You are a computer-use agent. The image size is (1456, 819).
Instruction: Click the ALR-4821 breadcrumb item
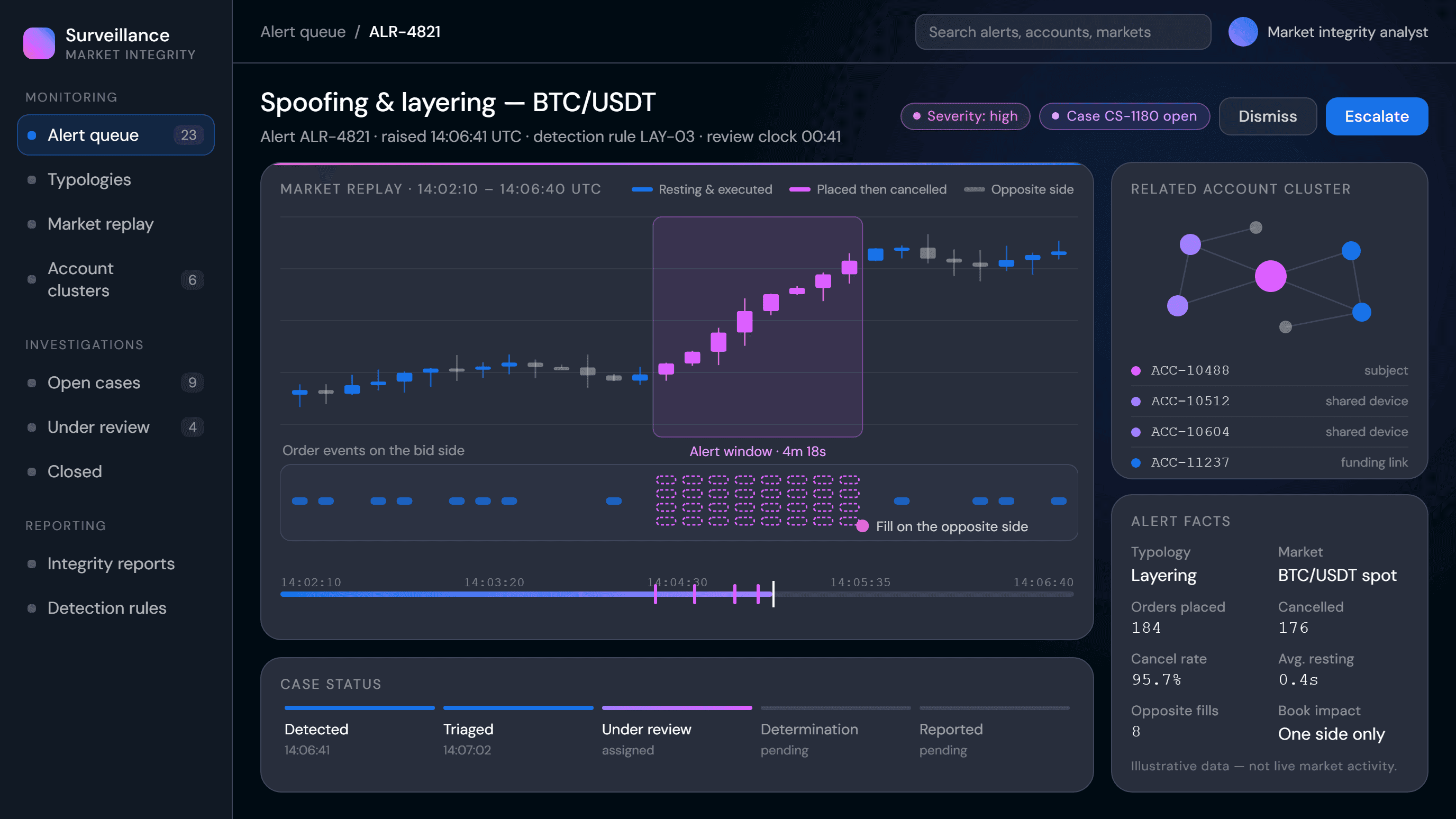click(x=405, y=32)
